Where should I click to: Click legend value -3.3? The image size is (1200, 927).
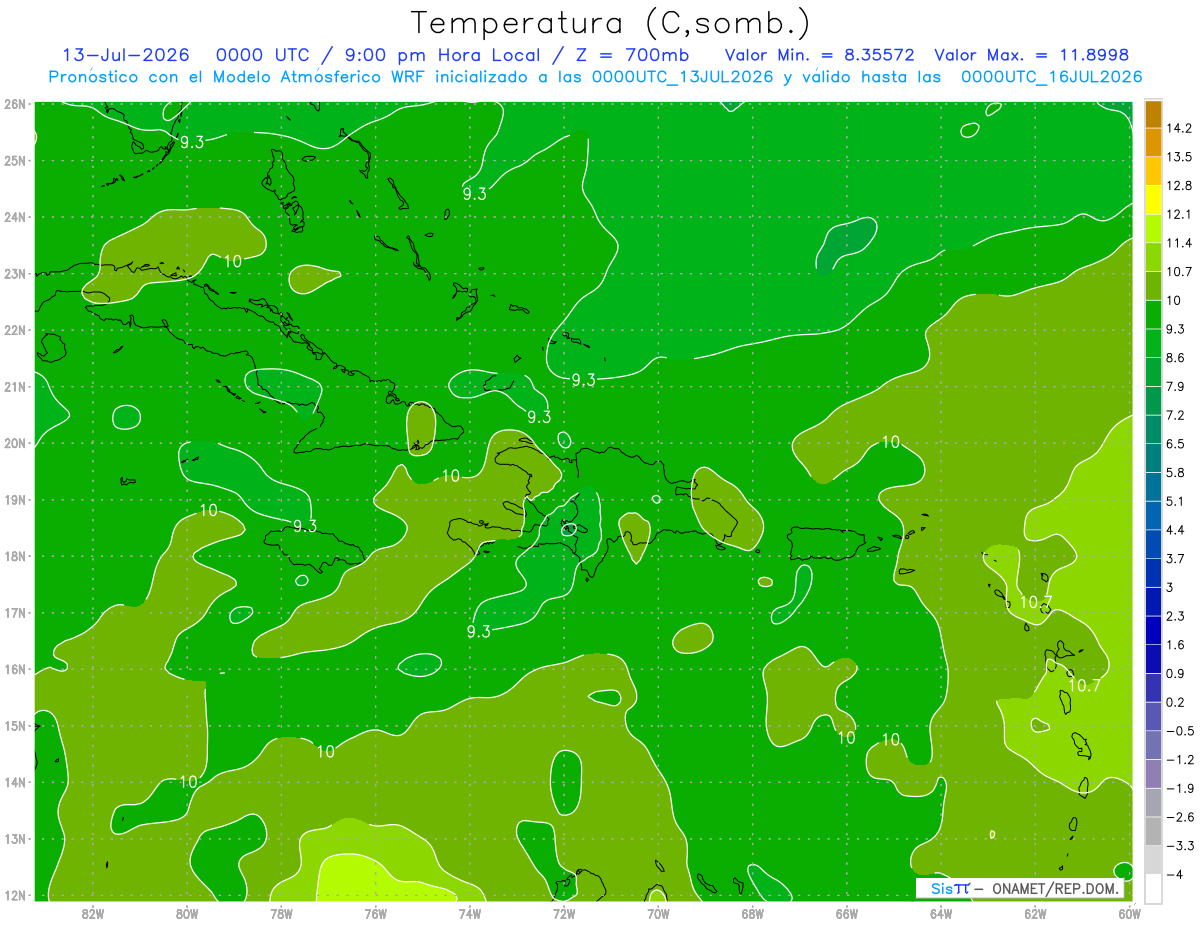[1179, 846]
